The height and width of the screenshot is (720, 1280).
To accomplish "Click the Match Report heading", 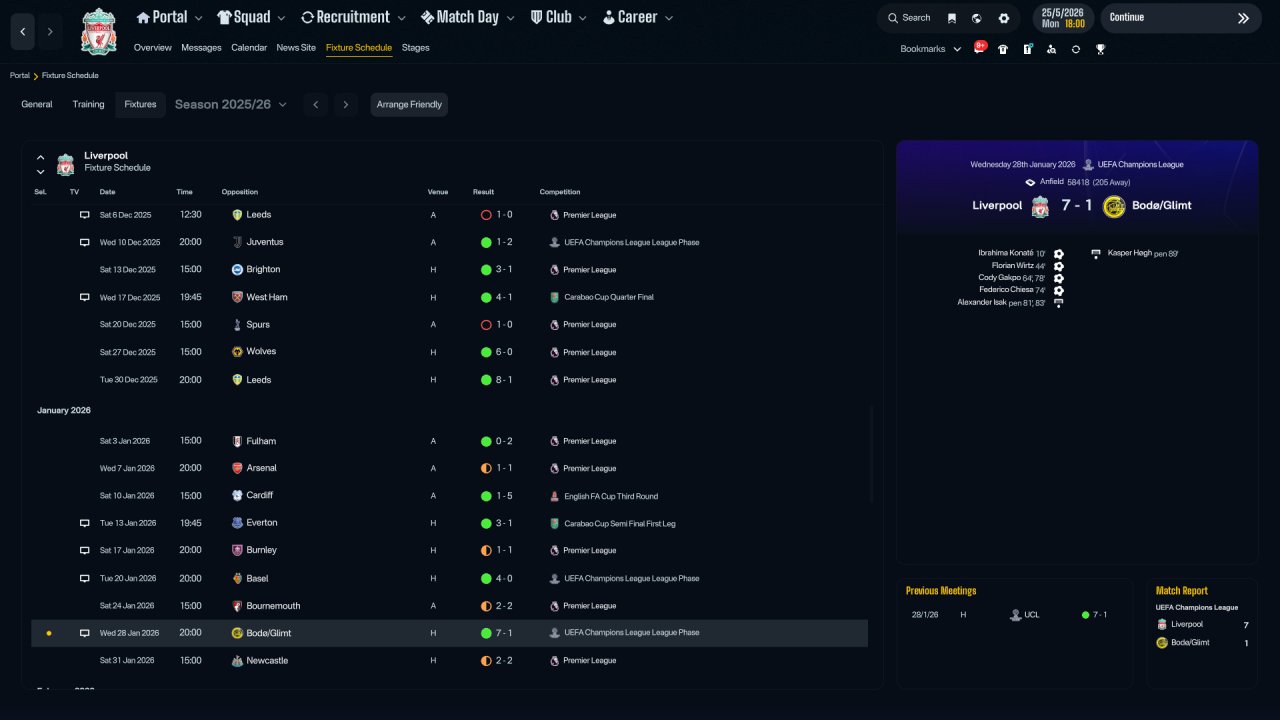I will point(1182,591).
